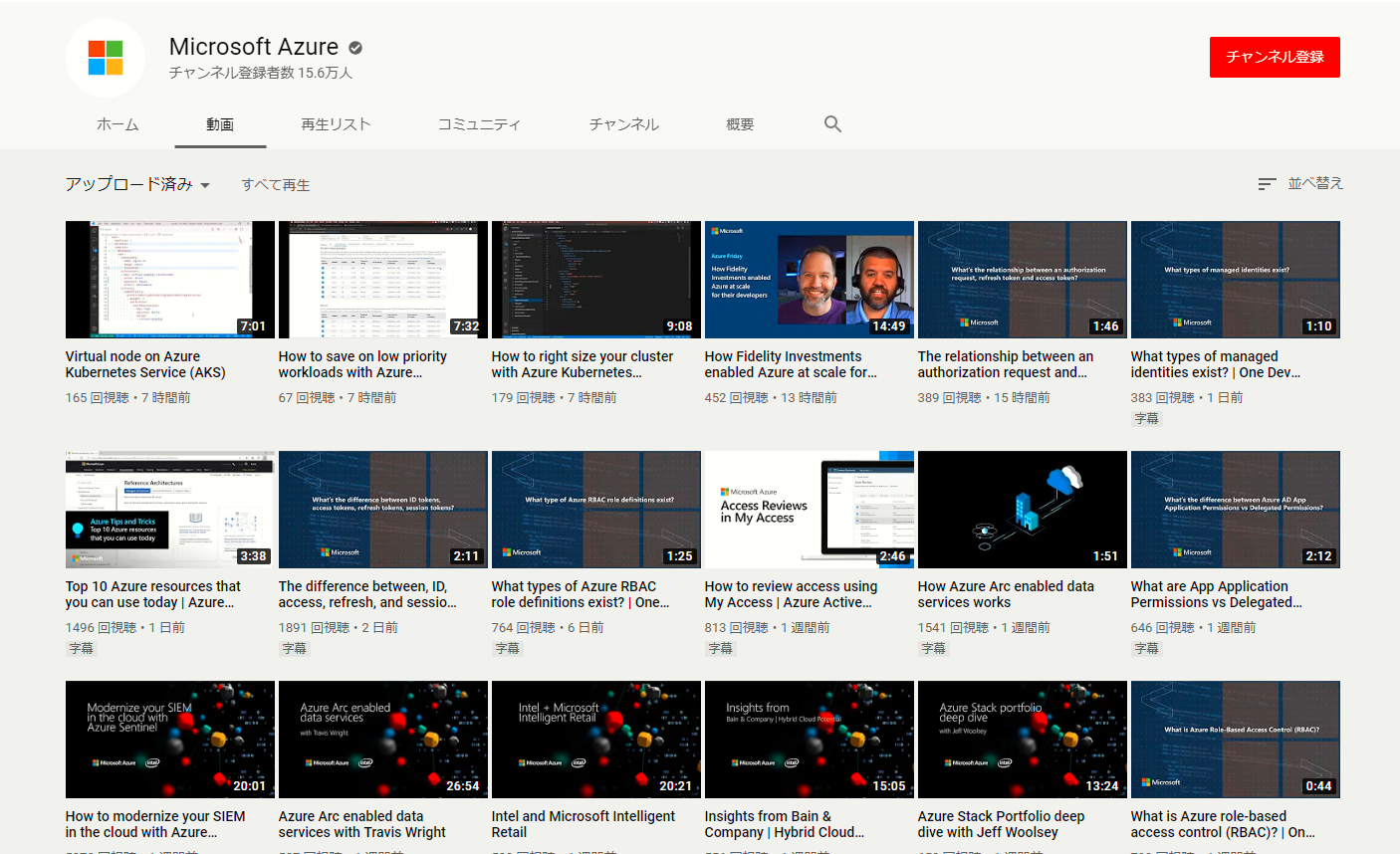Click title How to modernize your SIEM in the cloud
Screen dimensions: 1400x854
pyautogui.click(x=155, y=824)
